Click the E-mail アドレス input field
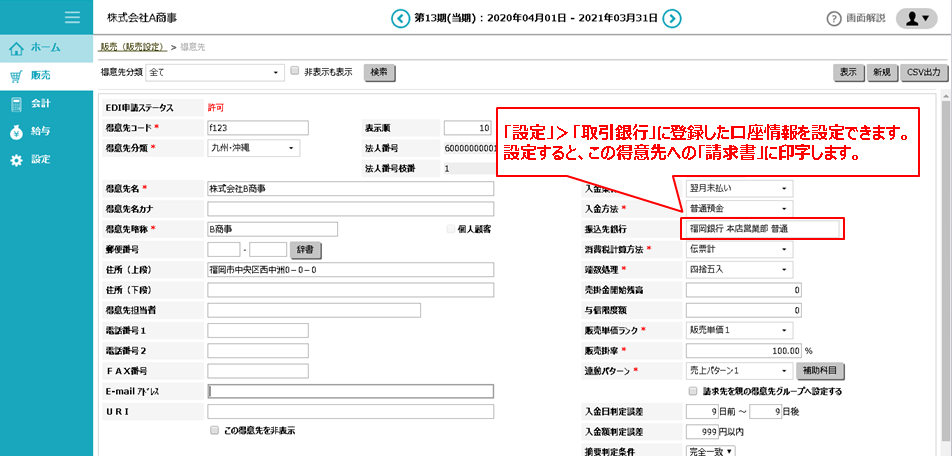 click(x=350, y=391)
